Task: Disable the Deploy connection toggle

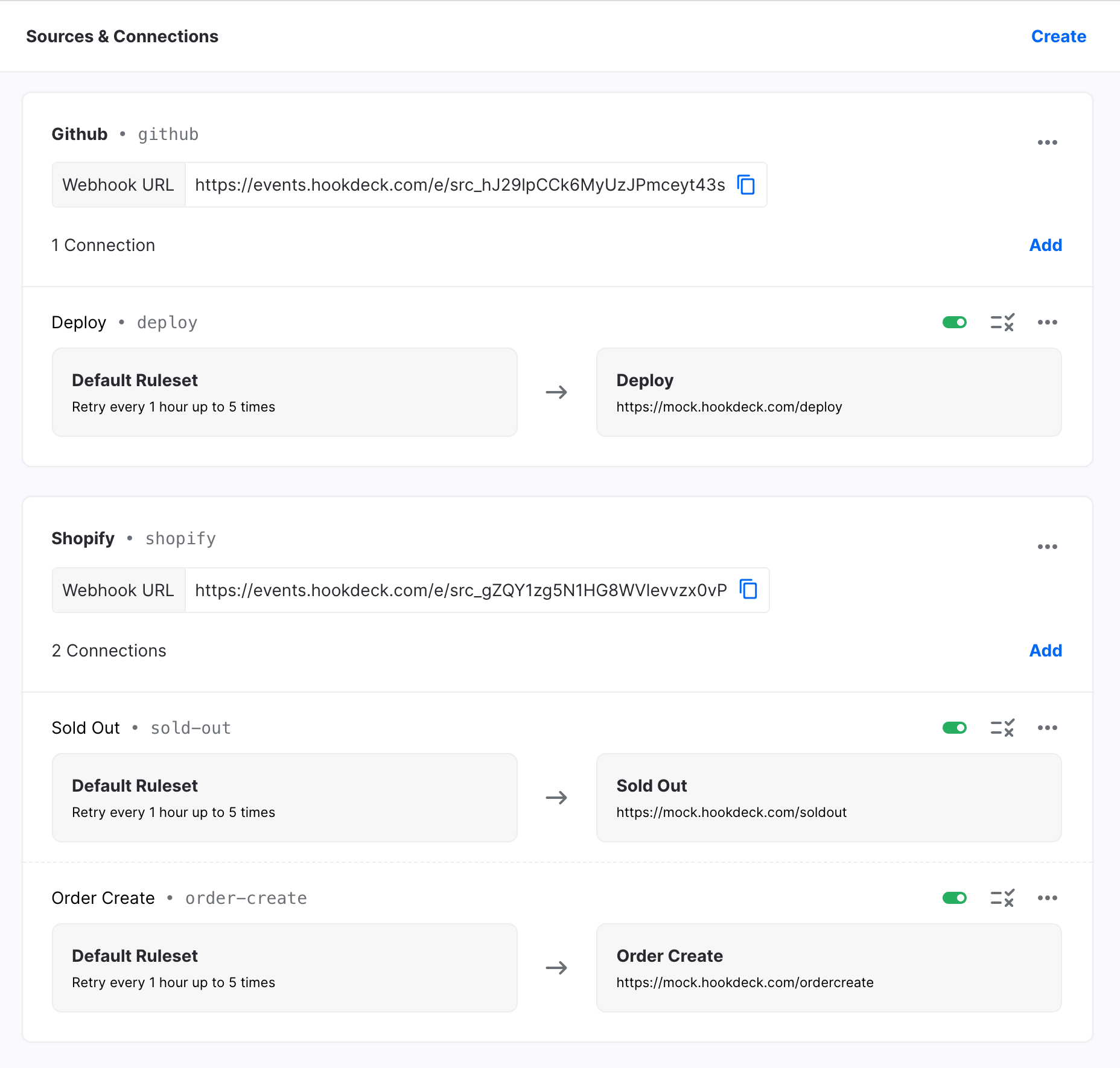Action: coord(954,322)
